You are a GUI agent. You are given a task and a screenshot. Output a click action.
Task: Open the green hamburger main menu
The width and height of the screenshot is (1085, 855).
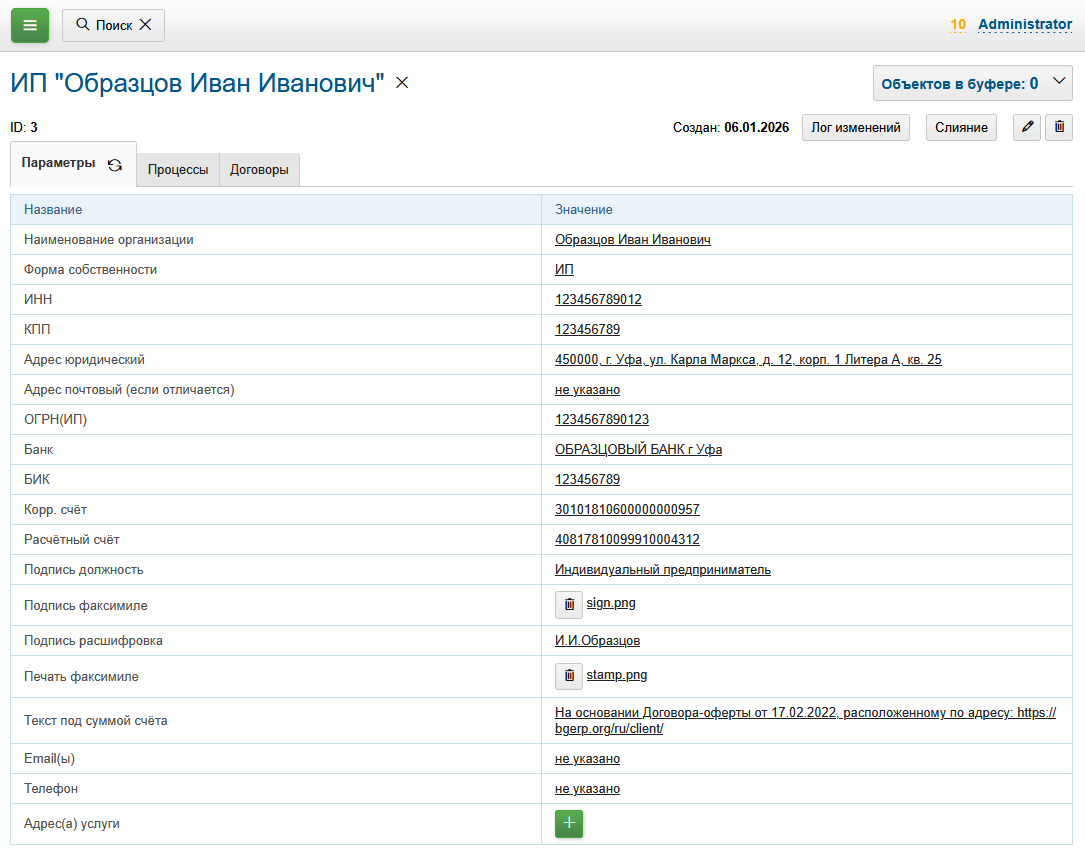[30, 25]
